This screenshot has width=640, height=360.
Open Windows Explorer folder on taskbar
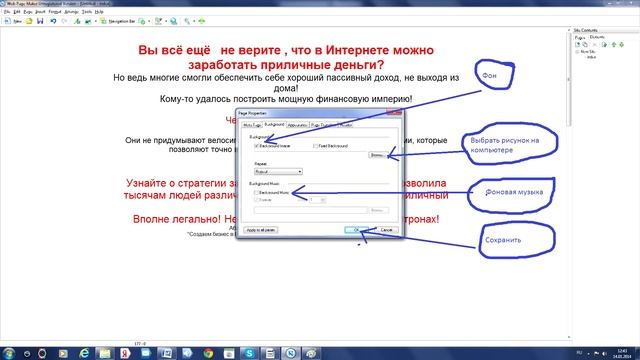point(105,353)
